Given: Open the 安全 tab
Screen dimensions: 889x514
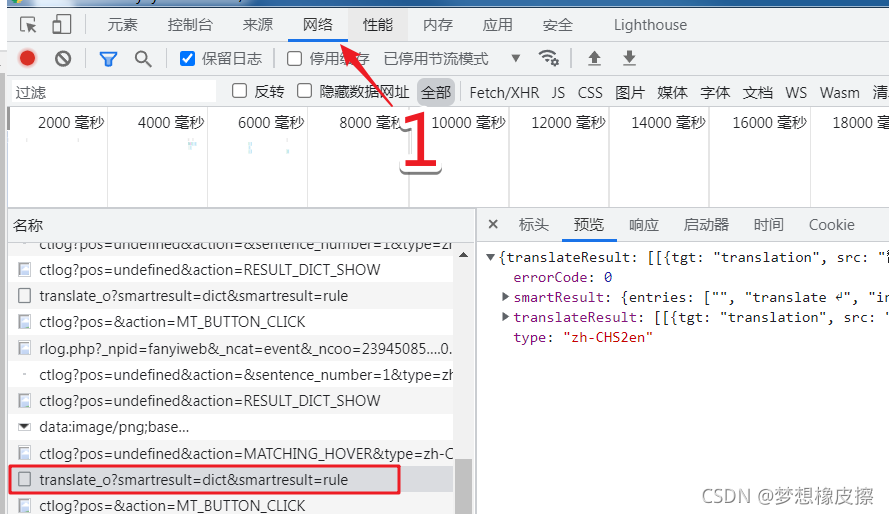Looking at the screenshot, I should (x=557, y=25).
